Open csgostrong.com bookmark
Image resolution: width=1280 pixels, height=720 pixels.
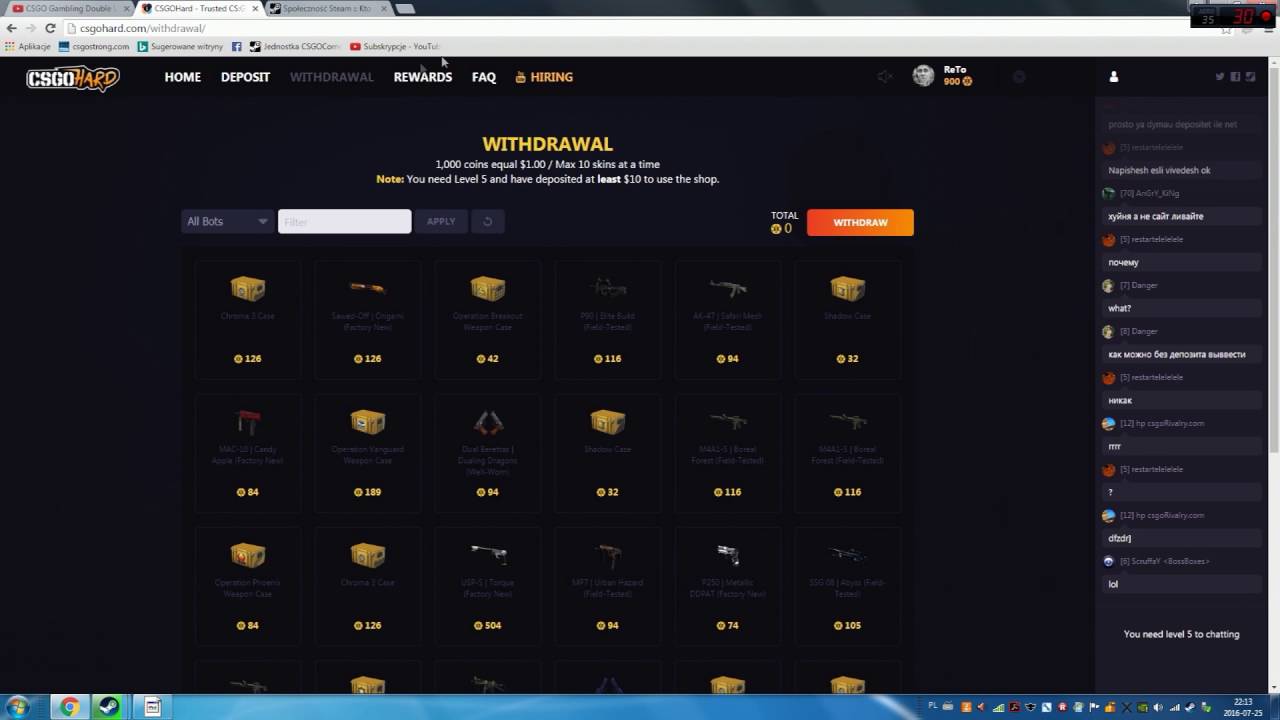(95, 46)
